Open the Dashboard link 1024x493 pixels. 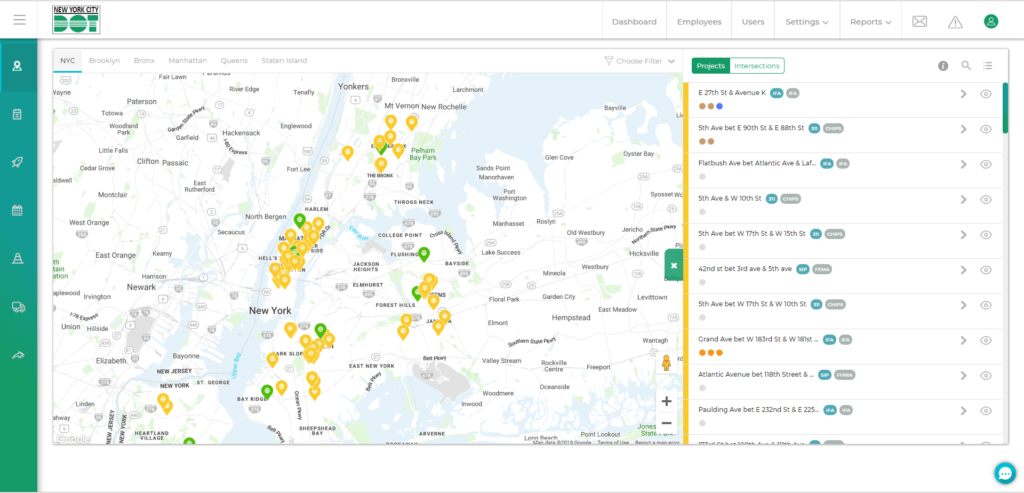634,21
